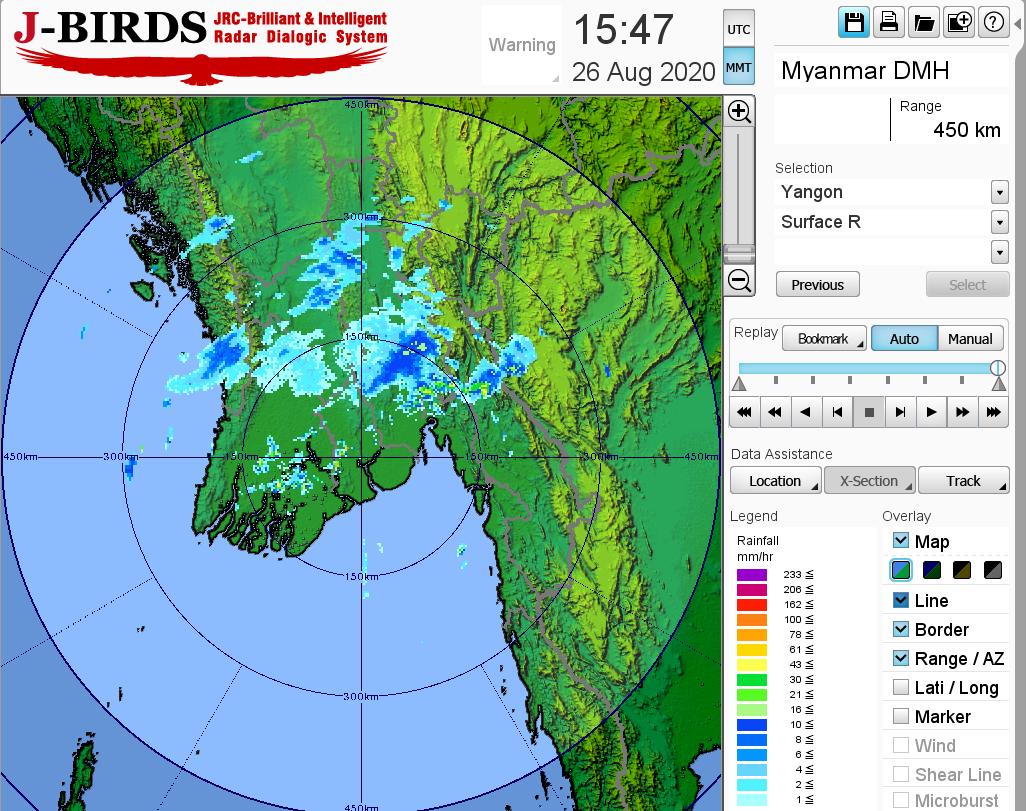Toggle the Range / AZ overlay checkbox
The width and height of the screenshot is (1030, 811).
[x=901, y=658]
